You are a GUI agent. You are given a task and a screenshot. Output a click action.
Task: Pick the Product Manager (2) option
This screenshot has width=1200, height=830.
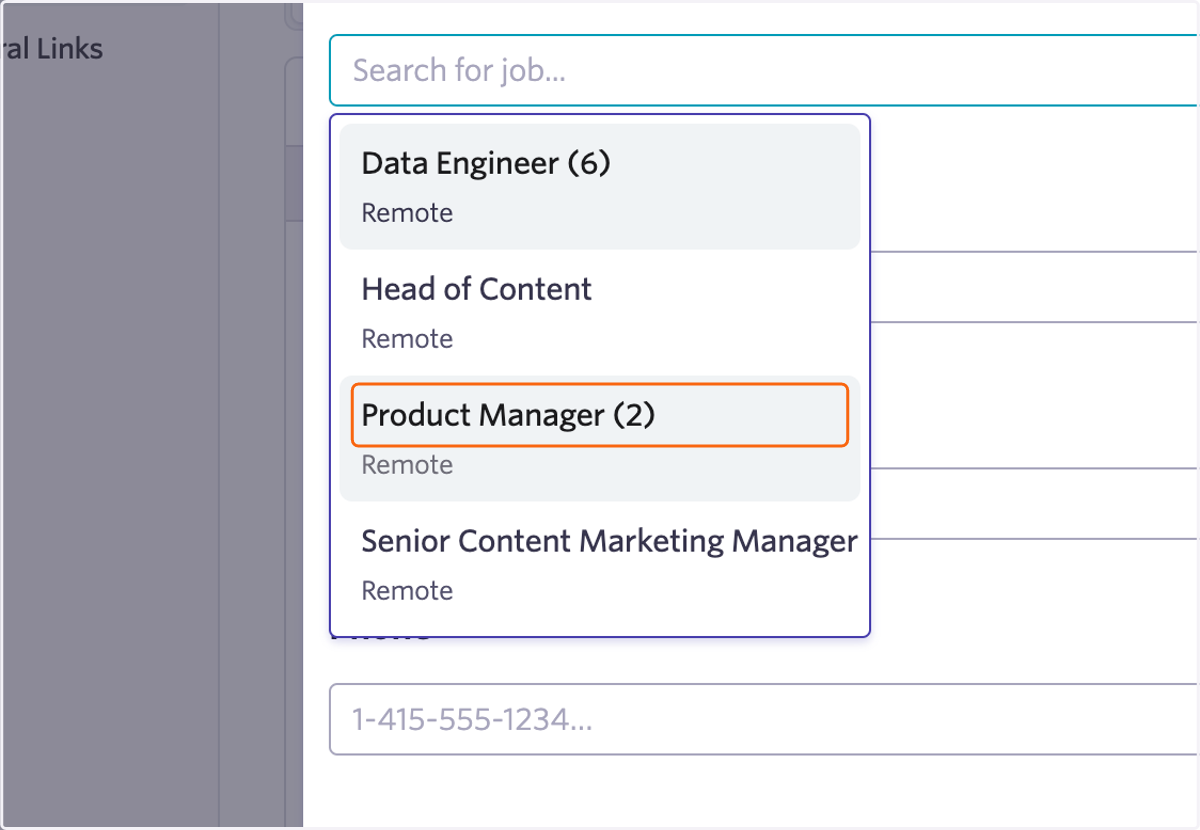pos(600,439)
